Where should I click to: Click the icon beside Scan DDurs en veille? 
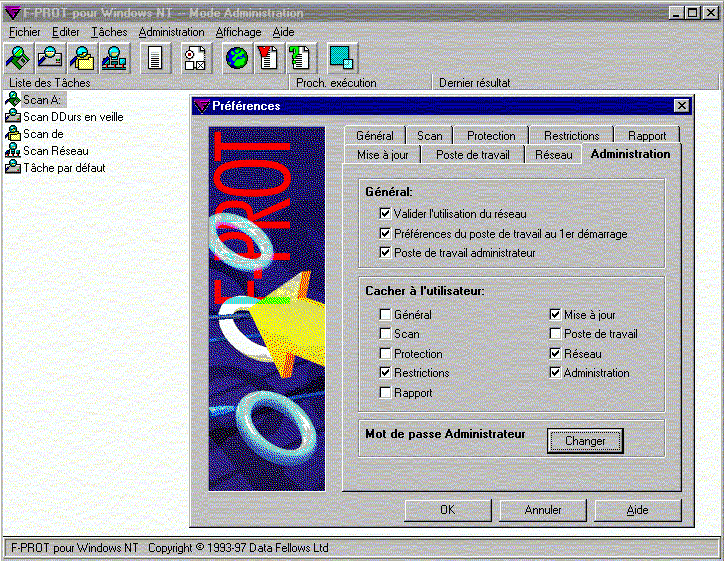[x=13, y=116]
